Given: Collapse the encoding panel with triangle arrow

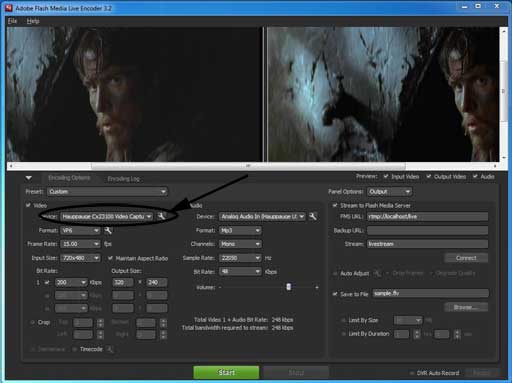Looking at the screenshot, I should 29,178.
